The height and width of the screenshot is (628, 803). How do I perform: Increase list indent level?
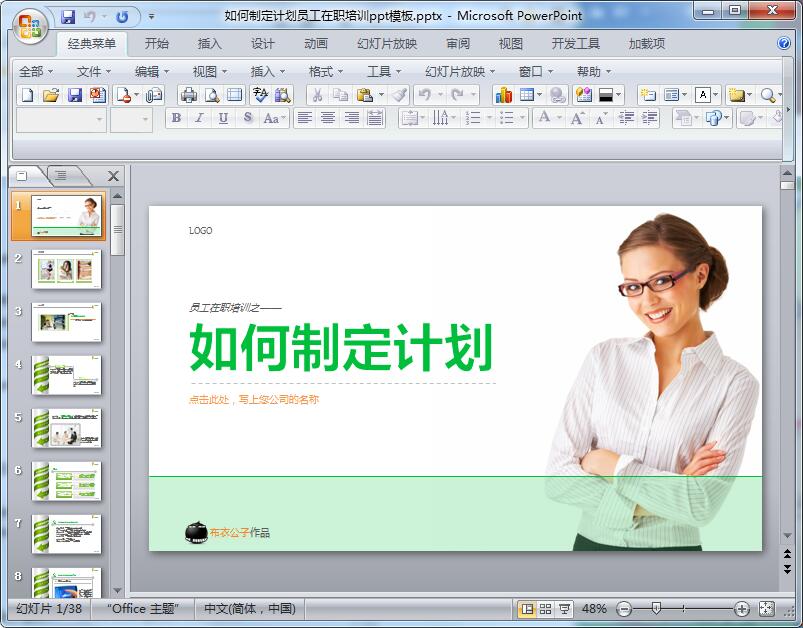(x=649, y=118)
